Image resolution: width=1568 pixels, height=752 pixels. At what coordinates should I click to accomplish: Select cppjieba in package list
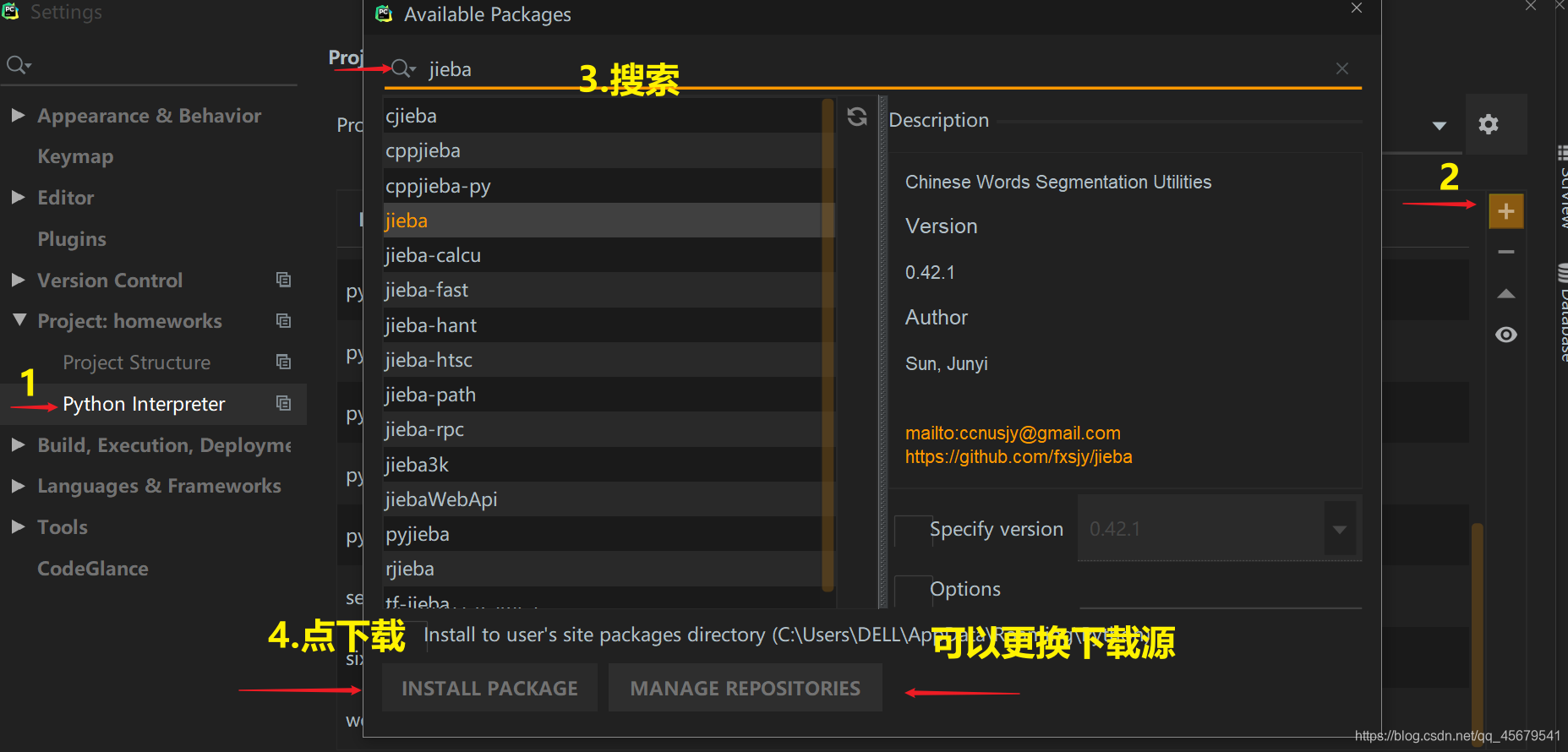604,150
